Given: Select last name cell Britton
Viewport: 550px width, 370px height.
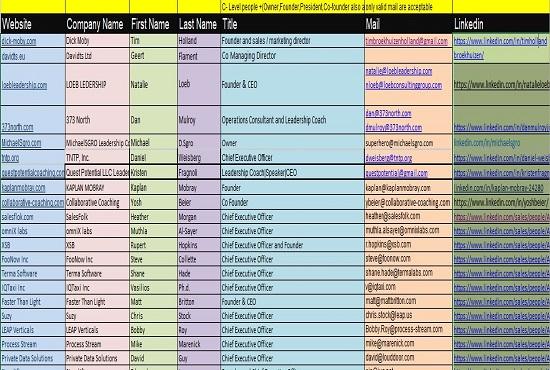Looking at the screenshot, I should [199, 302].
